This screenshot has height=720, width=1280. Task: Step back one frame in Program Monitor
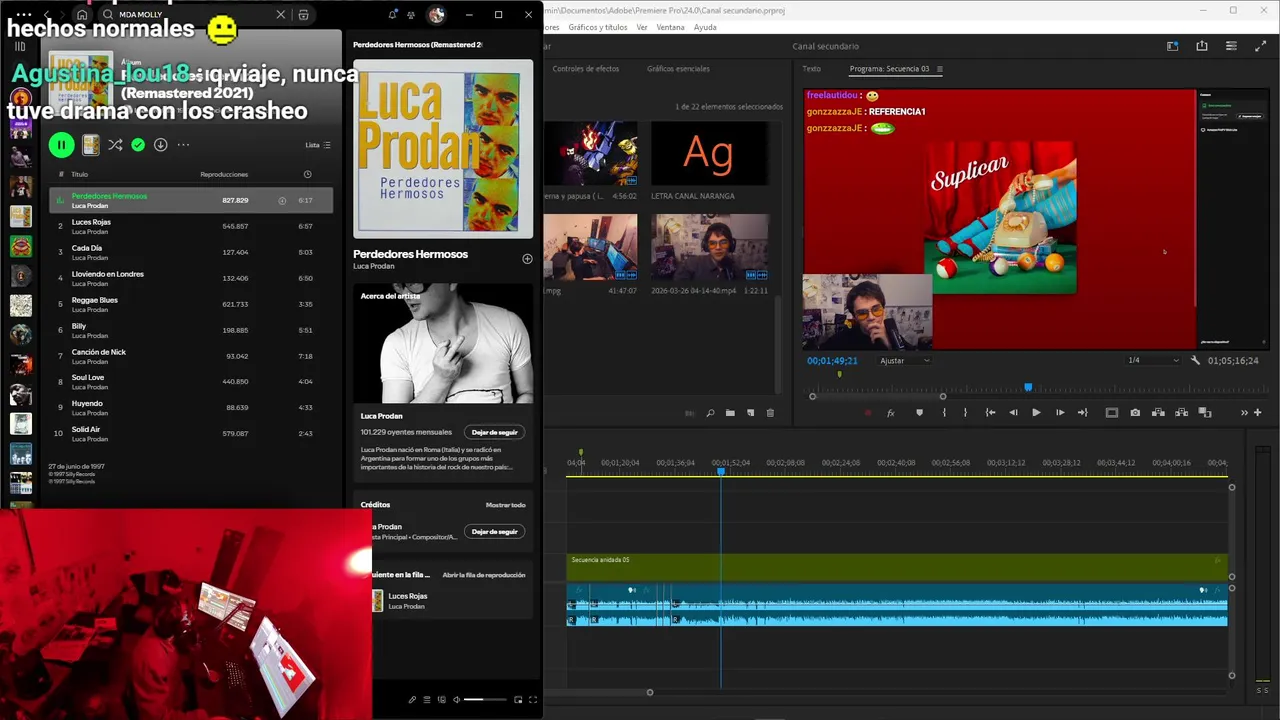coord(1013,412)
